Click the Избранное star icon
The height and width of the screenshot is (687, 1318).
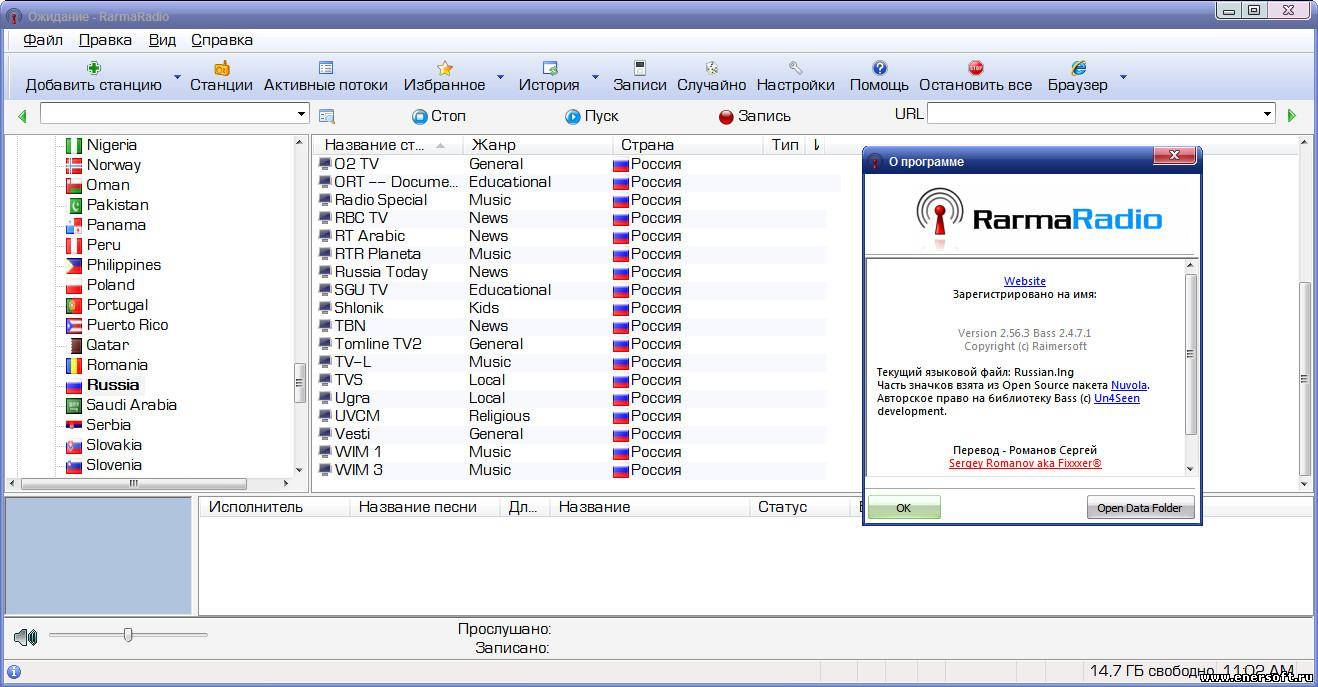point(445,68)
